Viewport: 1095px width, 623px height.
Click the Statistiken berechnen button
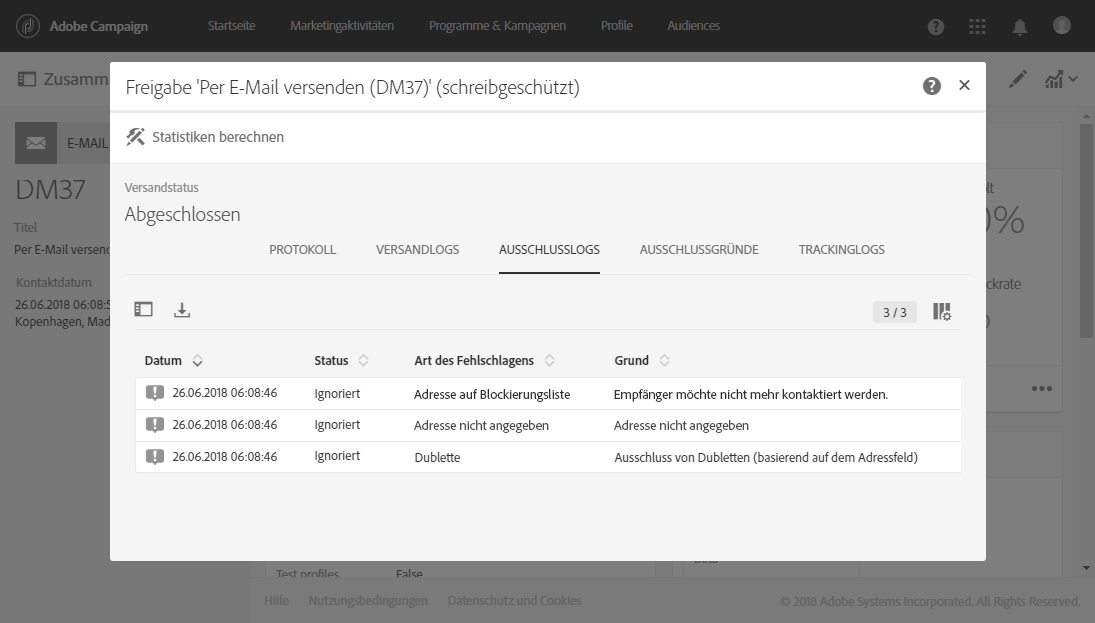(x=217, y=137)
